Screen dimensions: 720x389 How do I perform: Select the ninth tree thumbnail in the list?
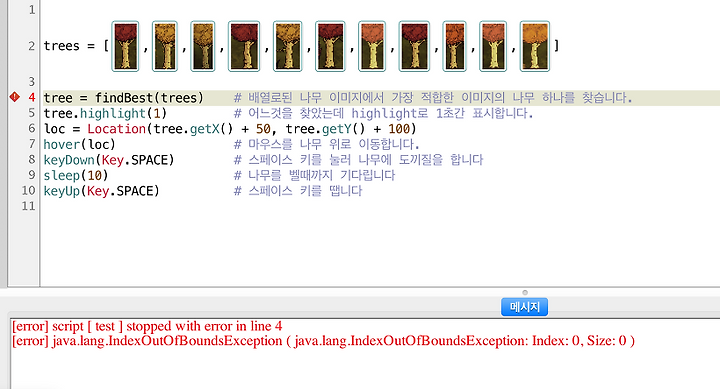[x=455, y=46]
